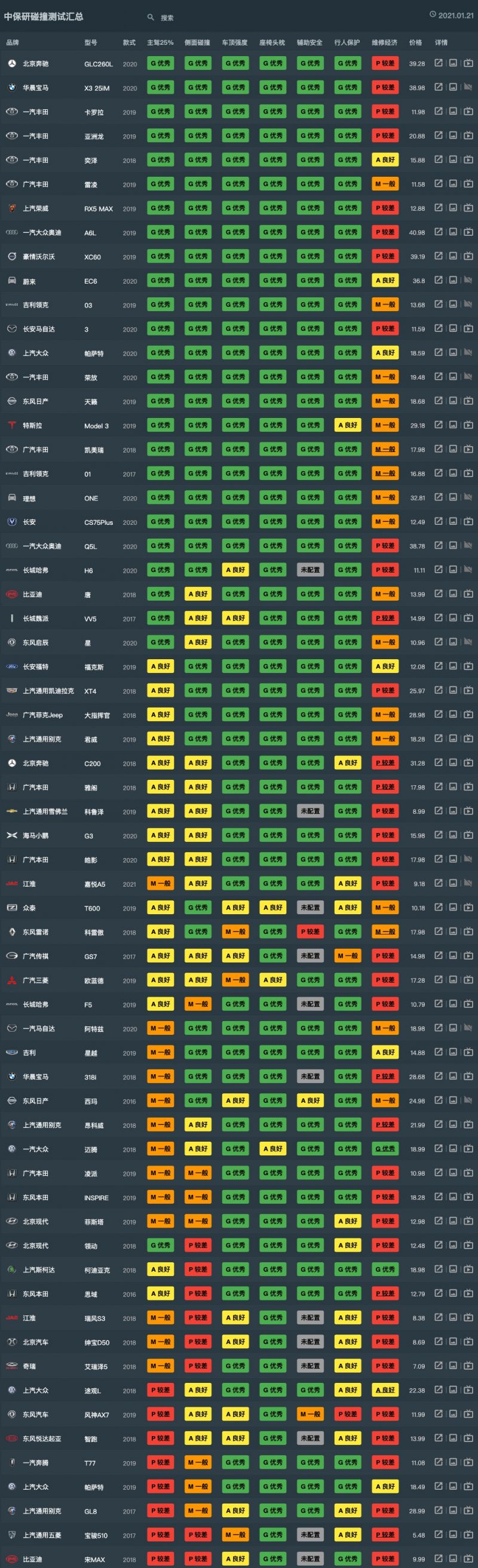Open external link icon for RX5 MAX row
Image resolution: width=478 pixels, height=1568 pixels.
click(439, 208)
